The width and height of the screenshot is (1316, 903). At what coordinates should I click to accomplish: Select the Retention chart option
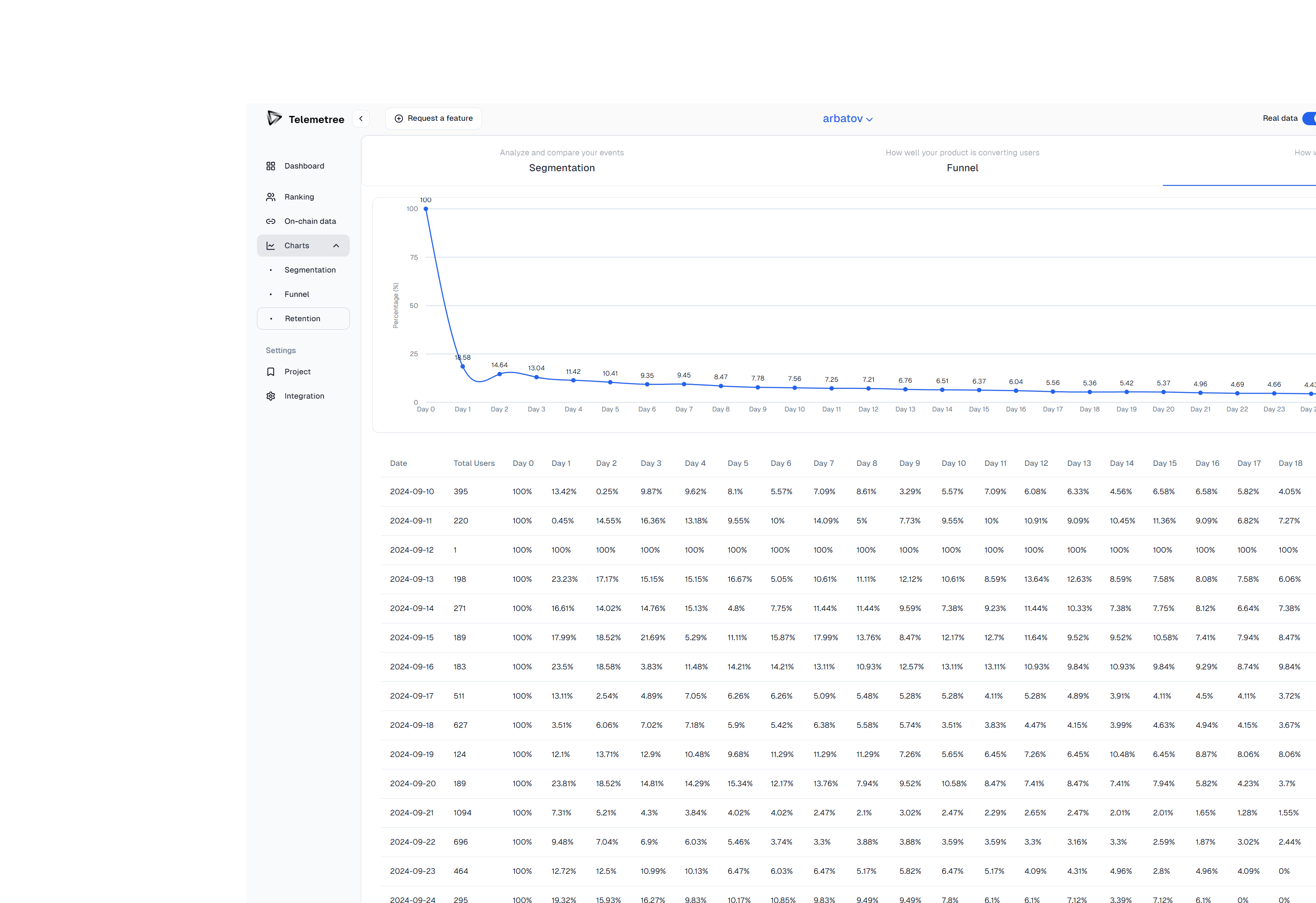[302, 319]
